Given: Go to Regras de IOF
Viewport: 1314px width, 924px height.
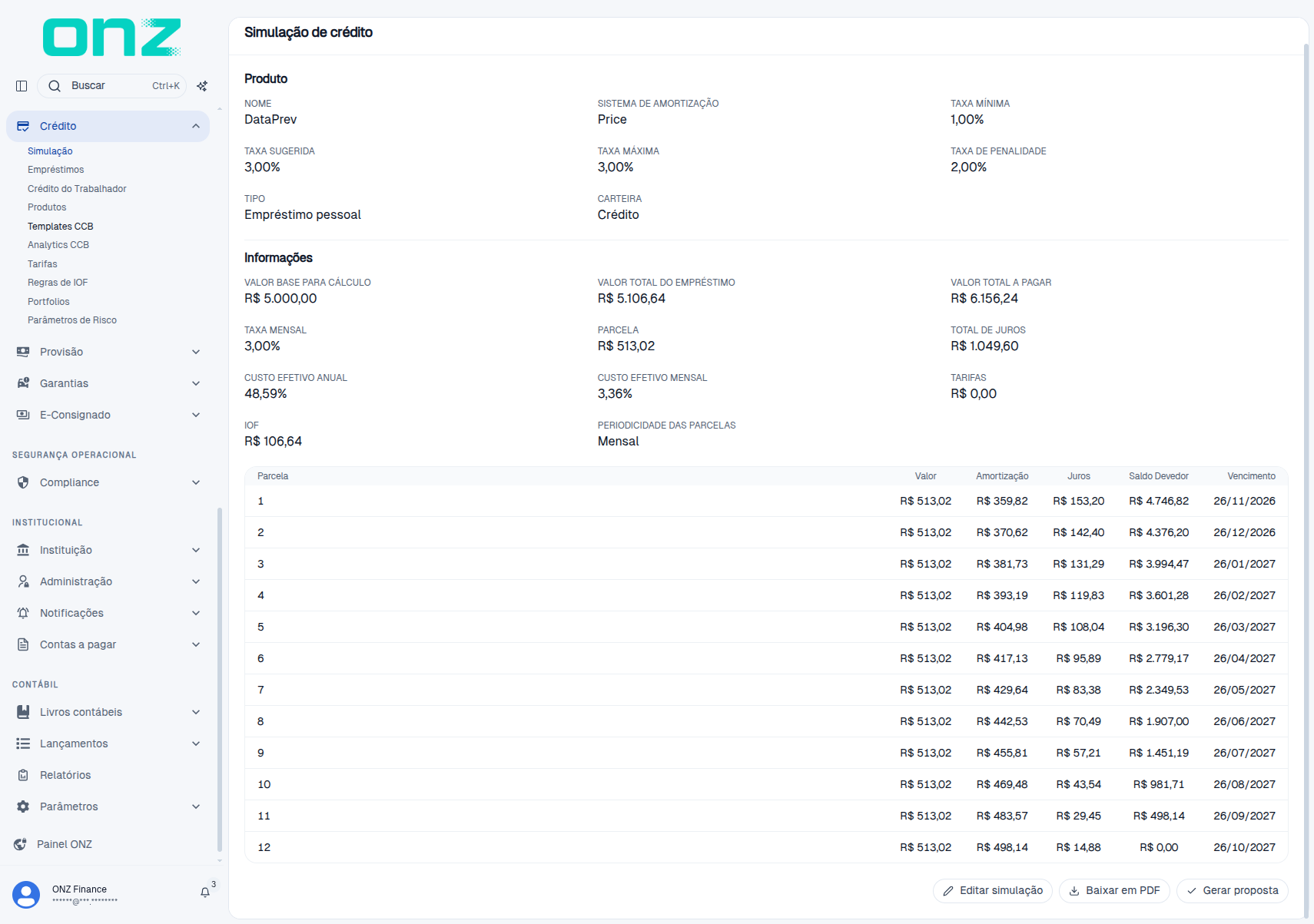Looking at the screenshot, I should [x=58, y=283].
